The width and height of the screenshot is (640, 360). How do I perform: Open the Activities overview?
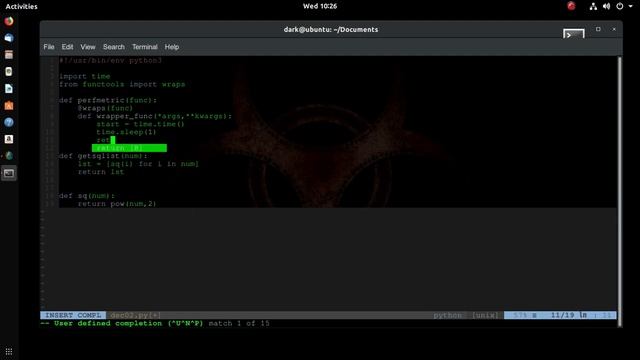(22, 6)
